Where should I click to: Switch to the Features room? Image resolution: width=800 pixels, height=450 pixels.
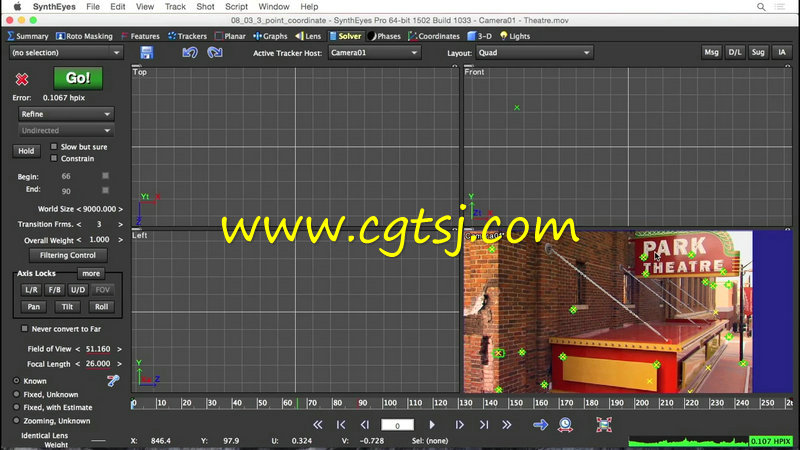pyautogui.click(x=140, y=36)
